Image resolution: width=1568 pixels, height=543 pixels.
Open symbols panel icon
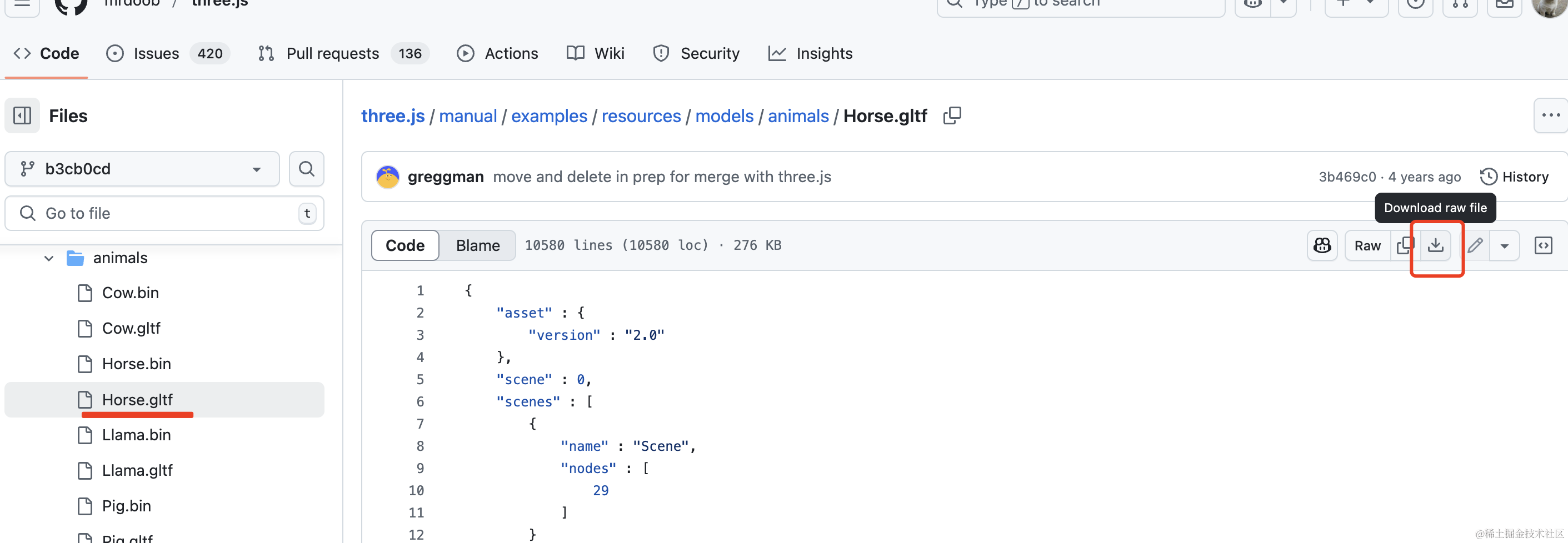coord(1543,245)
